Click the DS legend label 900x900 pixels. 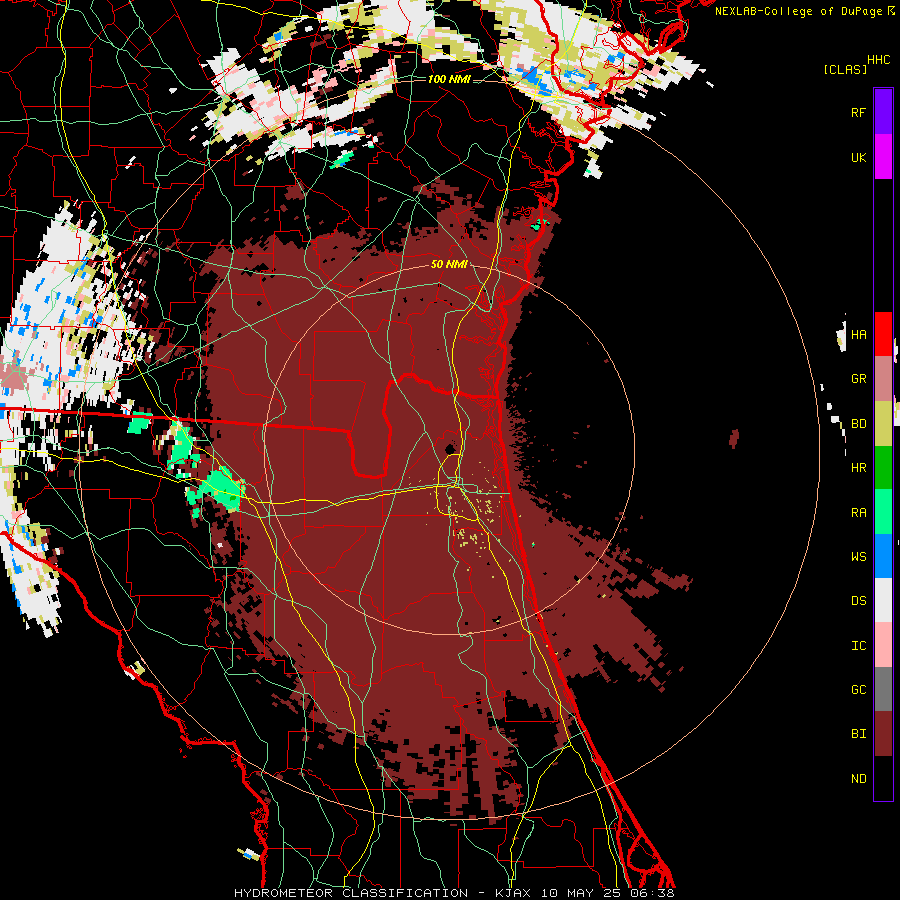click(858, 601)
